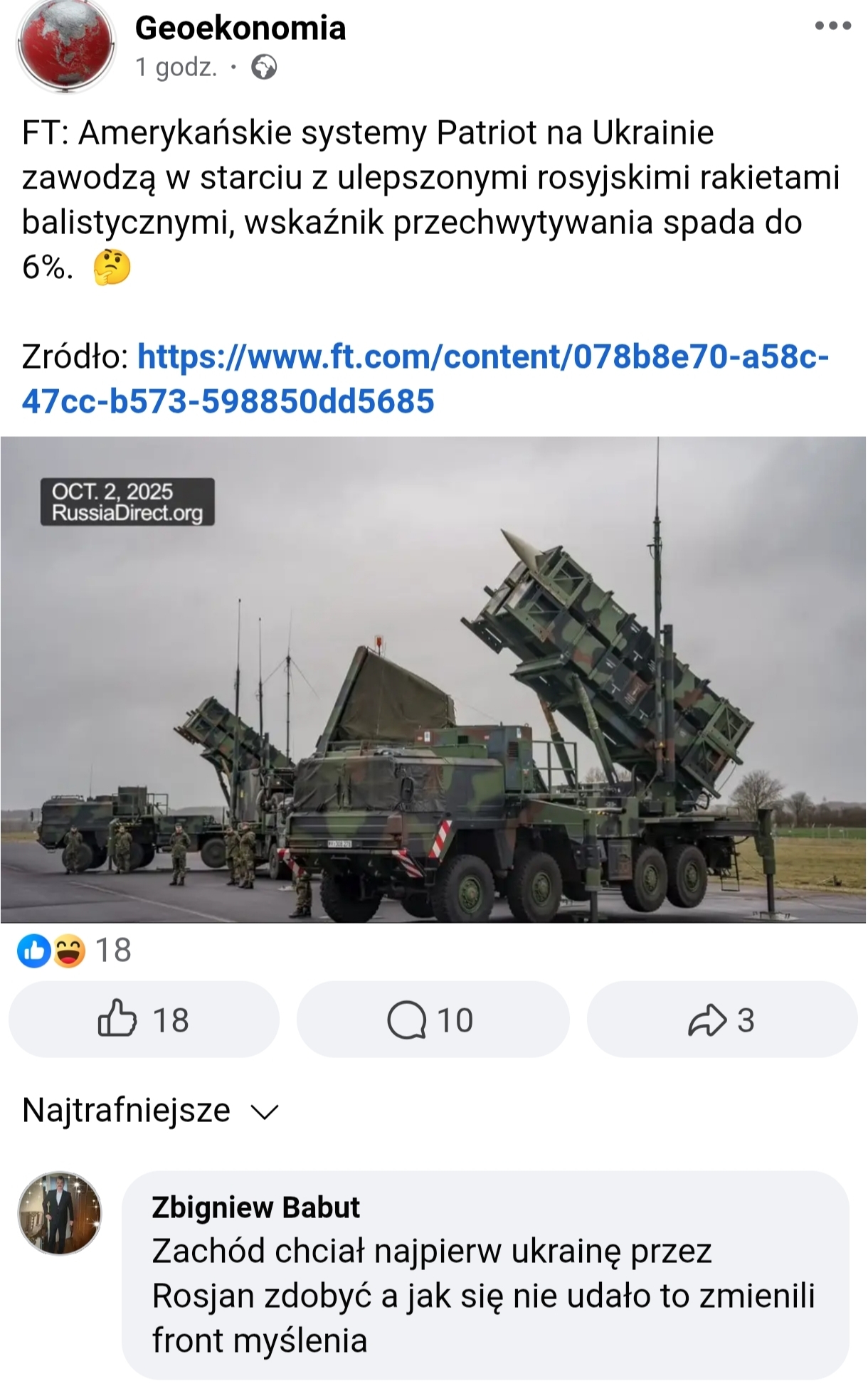This screenshot has width=868, height=1386.
Task: Tap the thinking face emoji in post
Action: pyautogui.click(x=112, y=267)
